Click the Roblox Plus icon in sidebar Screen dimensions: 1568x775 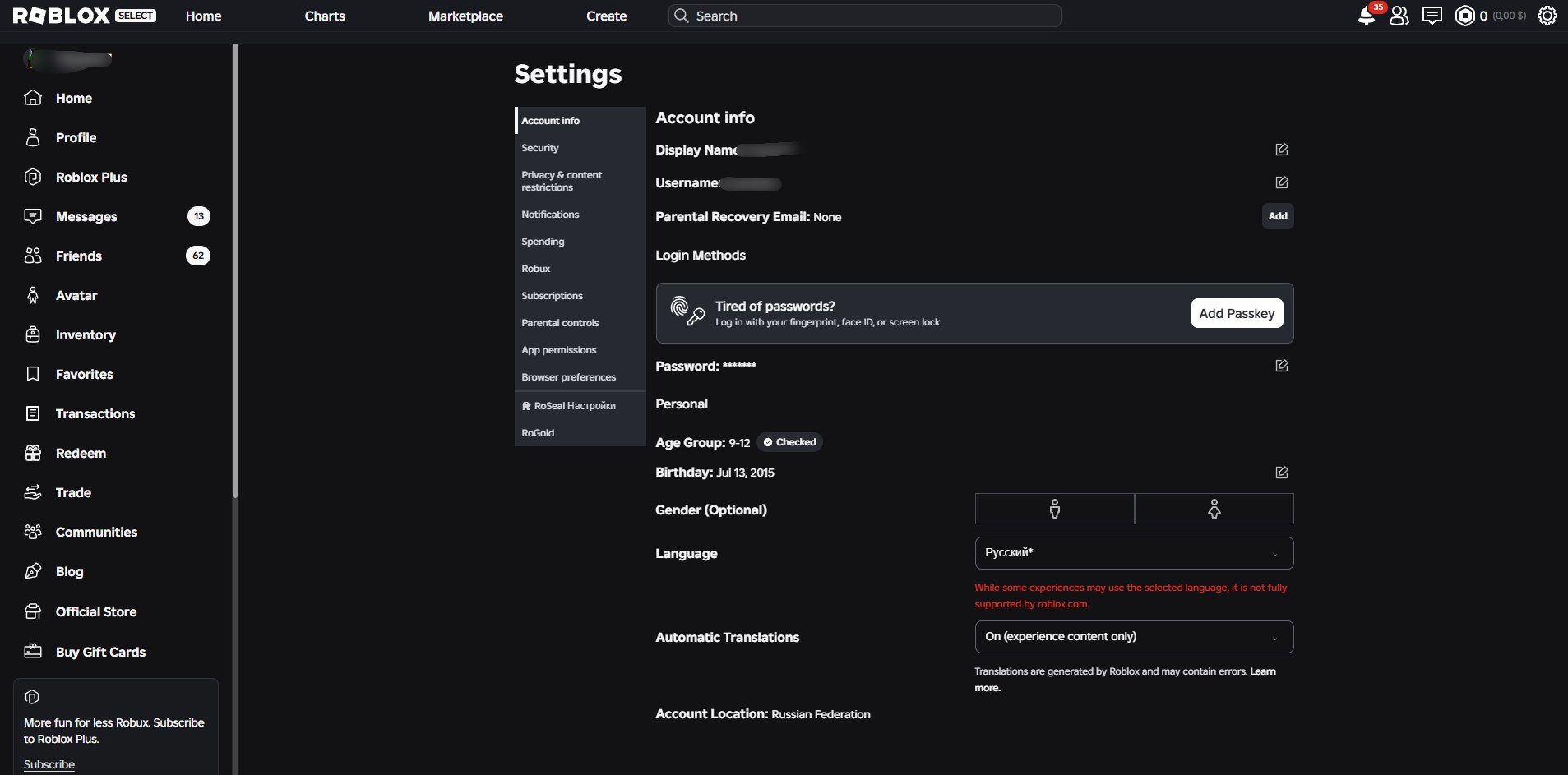(x=33, y=177)
